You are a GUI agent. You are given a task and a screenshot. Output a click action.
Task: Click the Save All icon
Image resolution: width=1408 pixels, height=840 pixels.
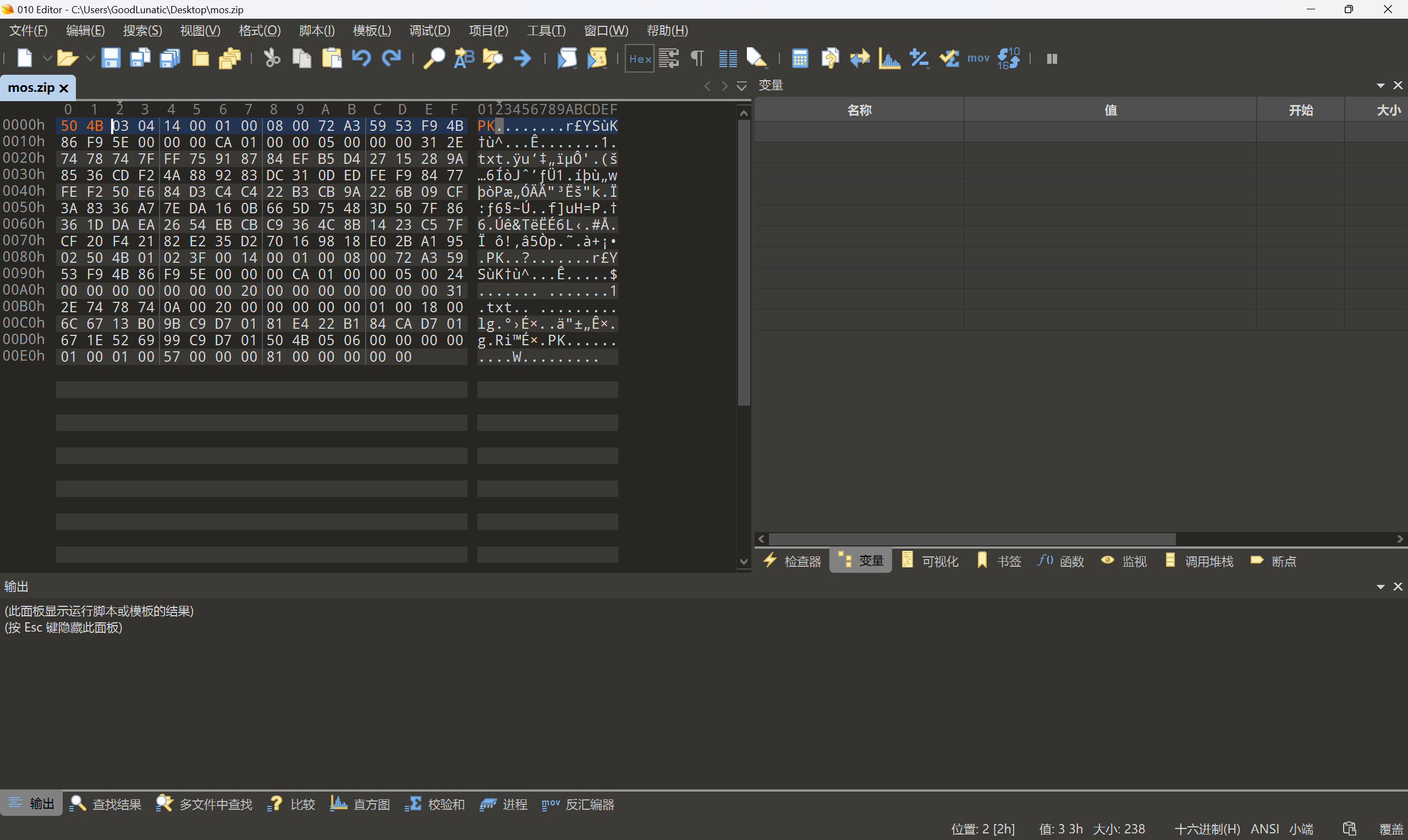pos(170,58)
